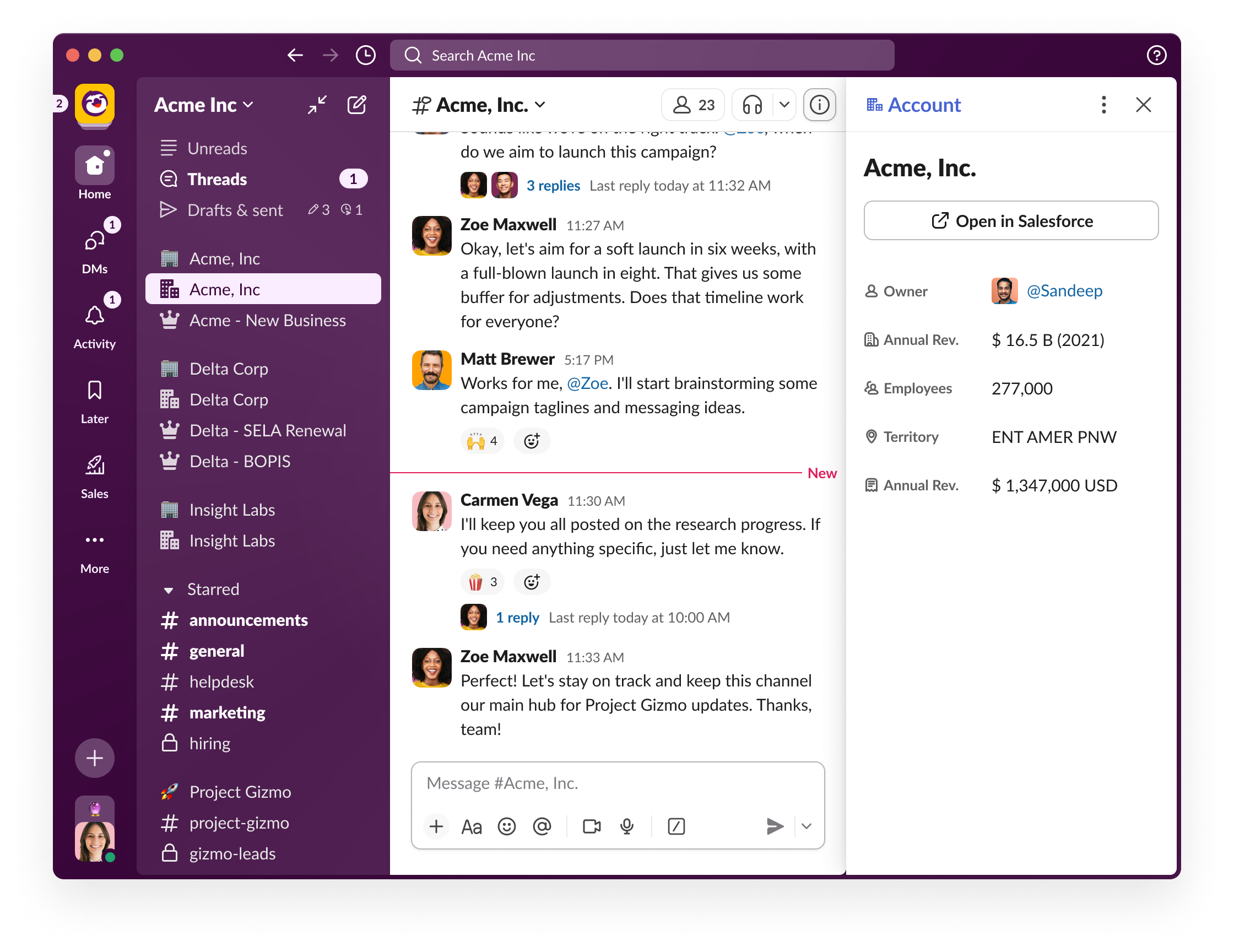View the 23 channel members
The width and height of the screenshot is (1234, 952).
click(x=692, y=105)
